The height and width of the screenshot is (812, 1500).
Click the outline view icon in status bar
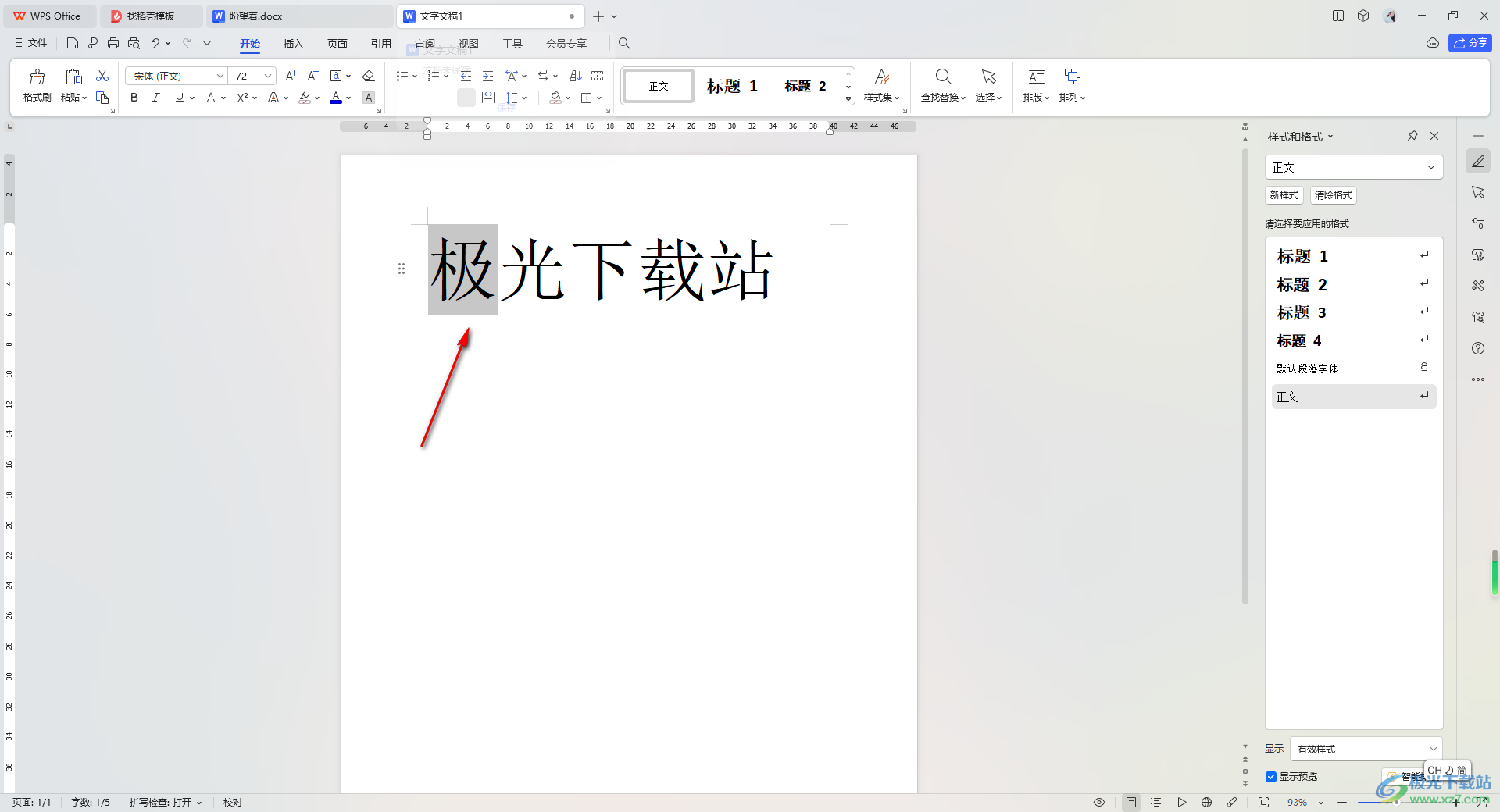pyautogui.click(x=1156, y=802)
